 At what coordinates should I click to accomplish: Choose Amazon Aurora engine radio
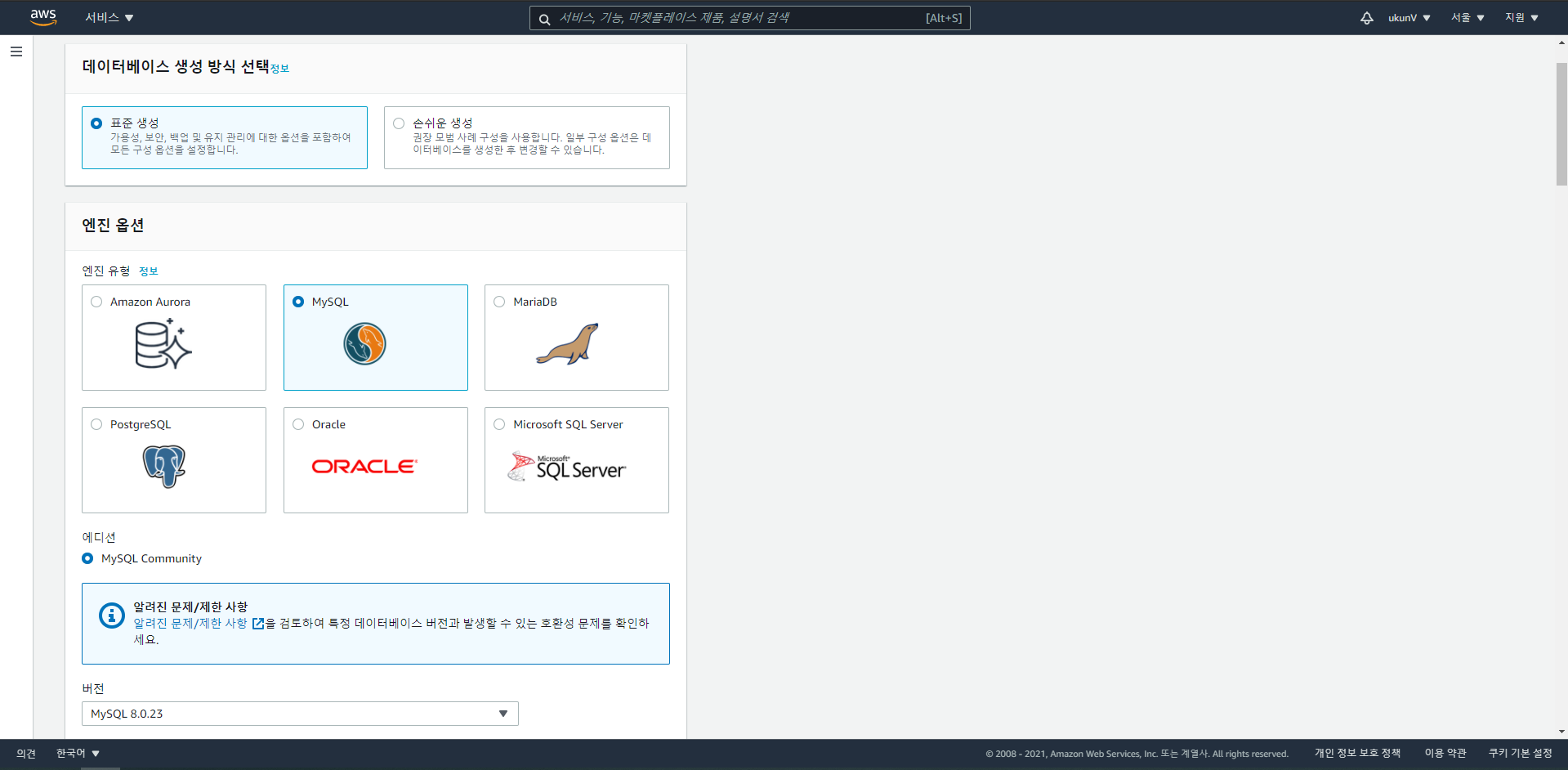pyautogui.click(x=96, y=302)
